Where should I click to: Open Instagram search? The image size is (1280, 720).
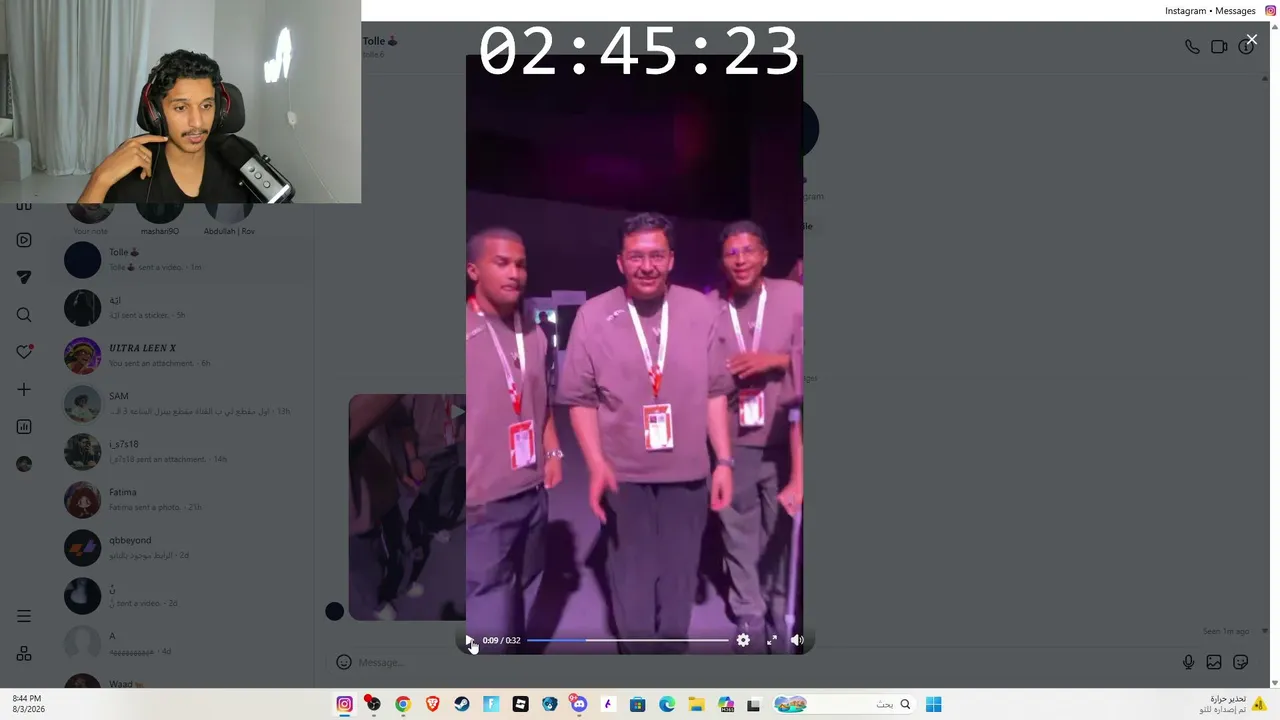click(x=24, y=315)
